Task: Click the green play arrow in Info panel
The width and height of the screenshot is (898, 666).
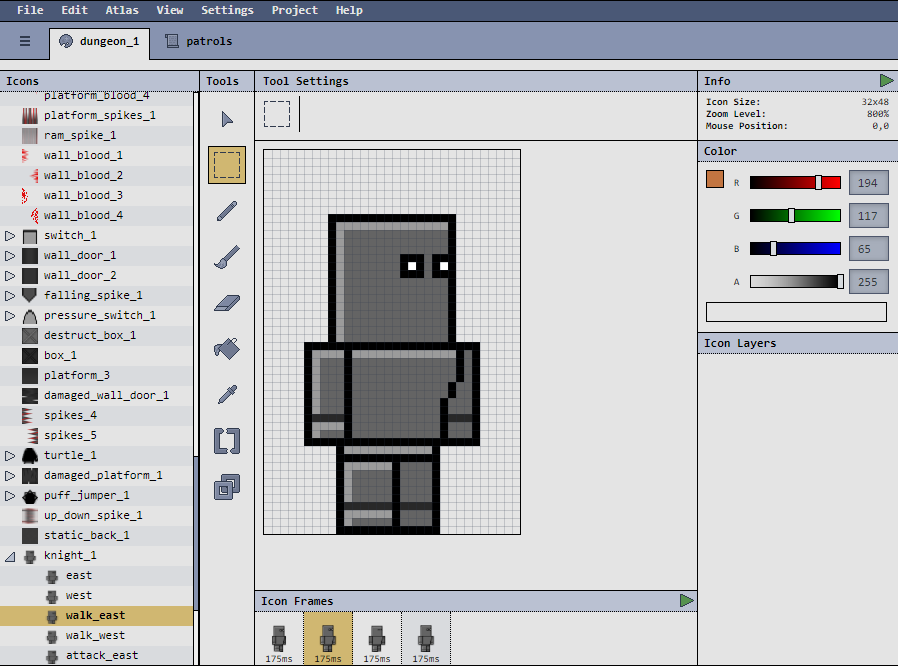Action: (887, 81)
